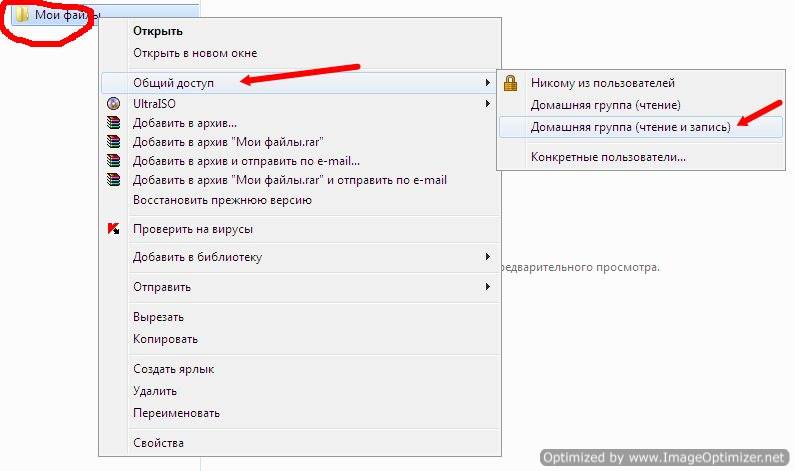Choose Вырезать from the context menu

(x=158, y=317)
